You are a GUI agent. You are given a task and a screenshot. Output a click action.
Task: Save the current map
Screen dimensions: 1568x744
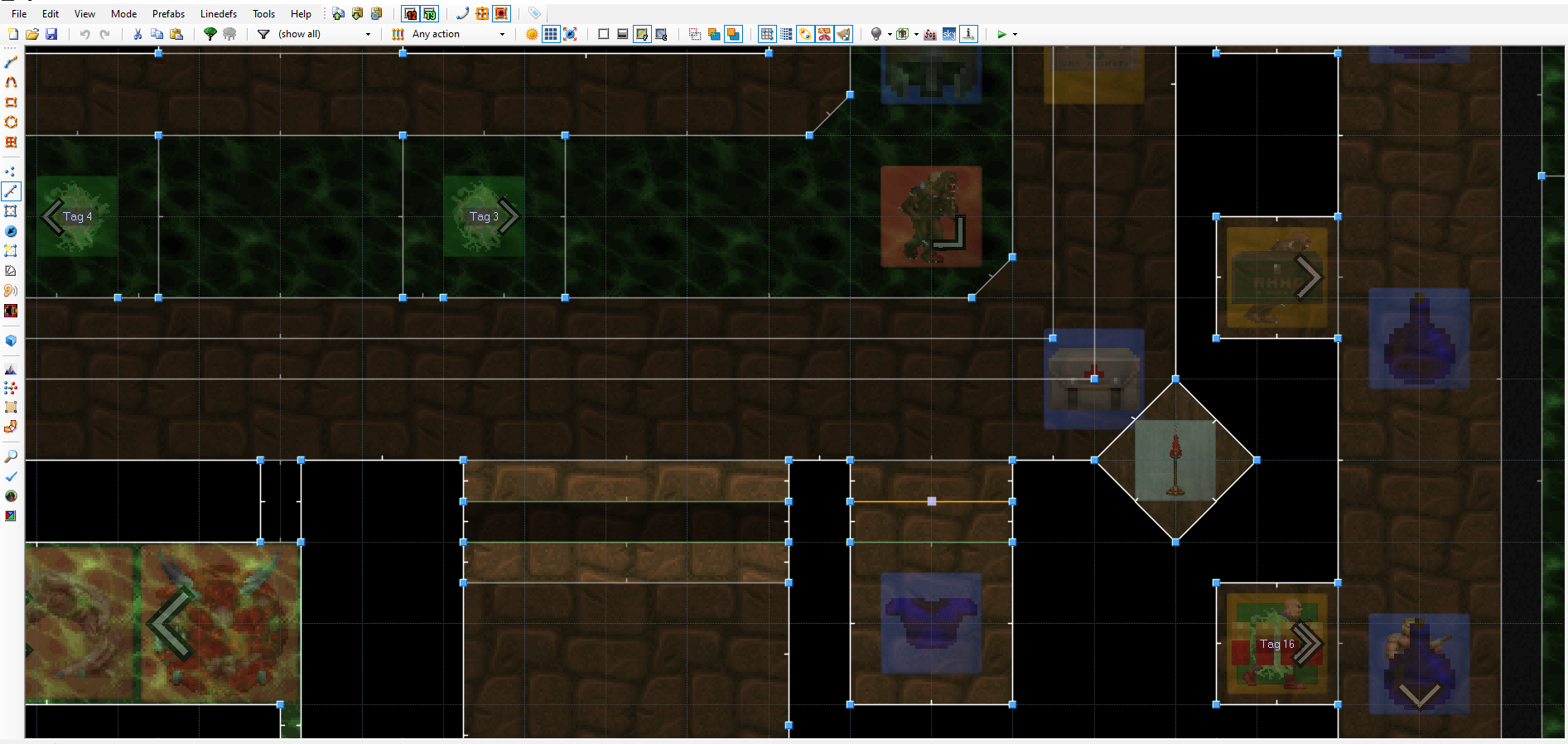(x=51, y=34)
